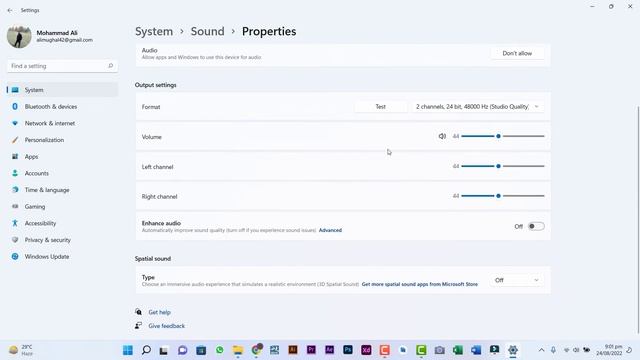This screenshot has height=360, width=640.
Task: Open Excel from the taskbar
Action: pyautogui.click(x=458, y=350)
